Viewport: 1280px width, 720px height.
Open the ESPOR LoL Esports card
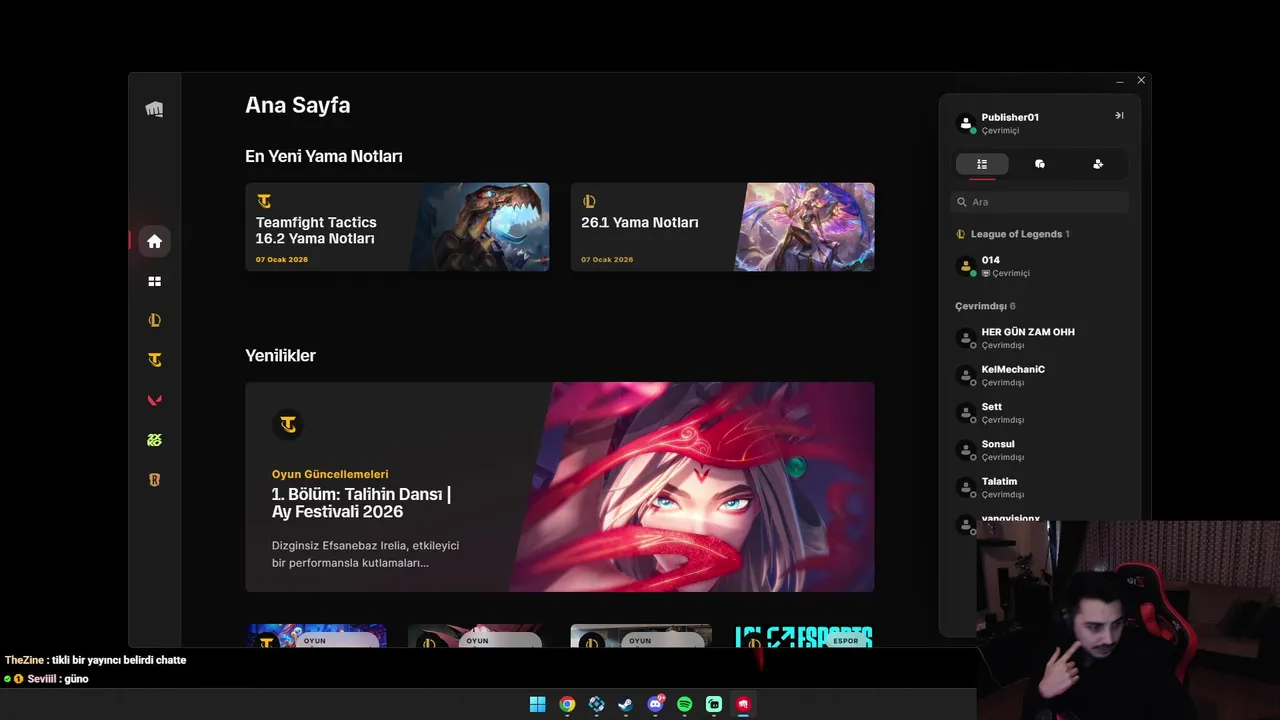[x=804, y=636]
